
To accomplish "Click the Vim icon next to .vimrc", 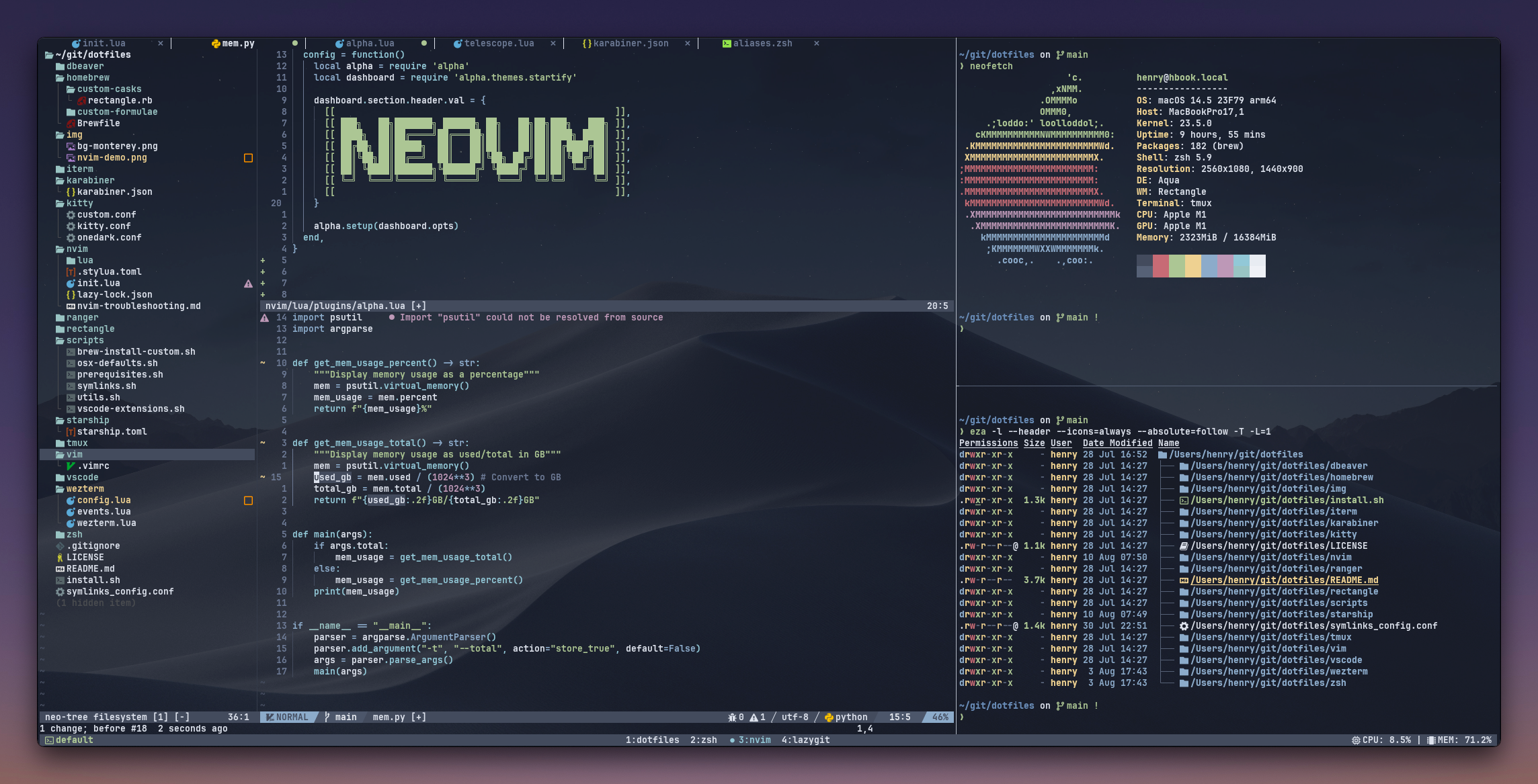I will pos(71,466).
